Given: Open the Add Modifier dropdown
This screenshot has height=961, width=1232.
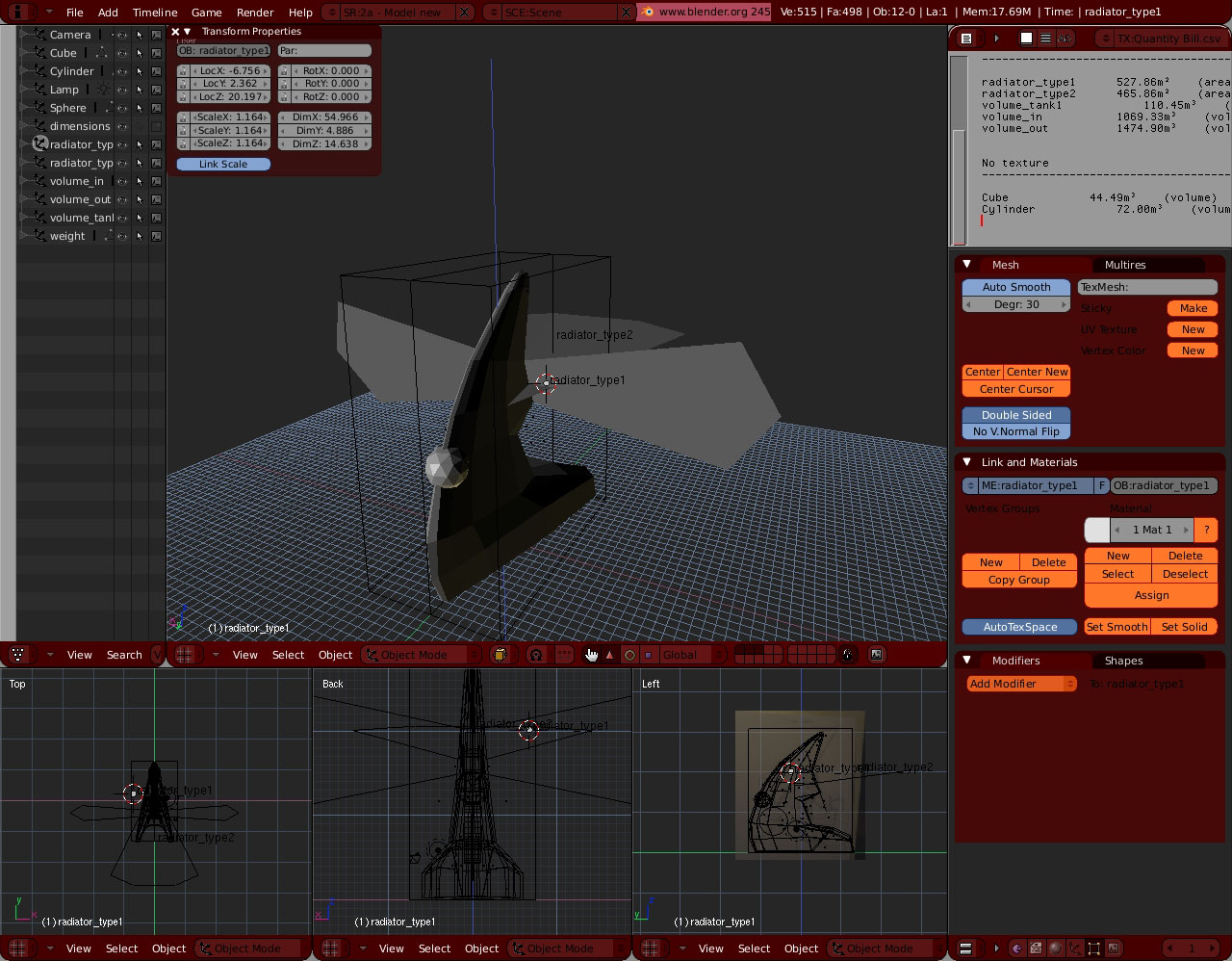Looking at the screenshot, I should (x=1021, y=684).
